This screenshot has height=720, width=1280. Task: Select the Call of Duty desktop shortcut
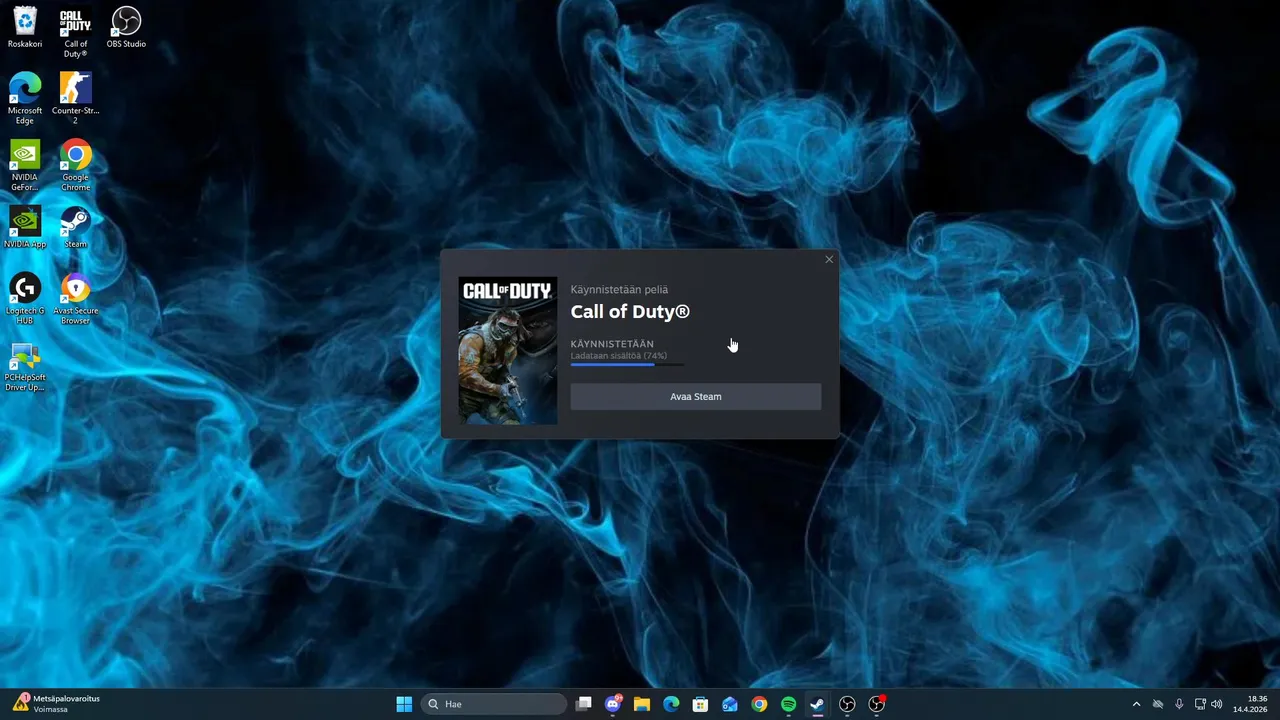tap(76, 33)
